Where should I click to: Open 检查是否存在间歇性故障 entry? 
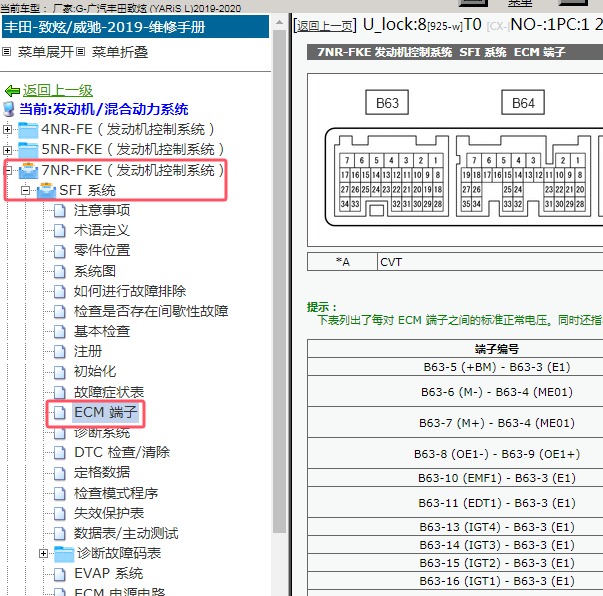click(151, 311)
